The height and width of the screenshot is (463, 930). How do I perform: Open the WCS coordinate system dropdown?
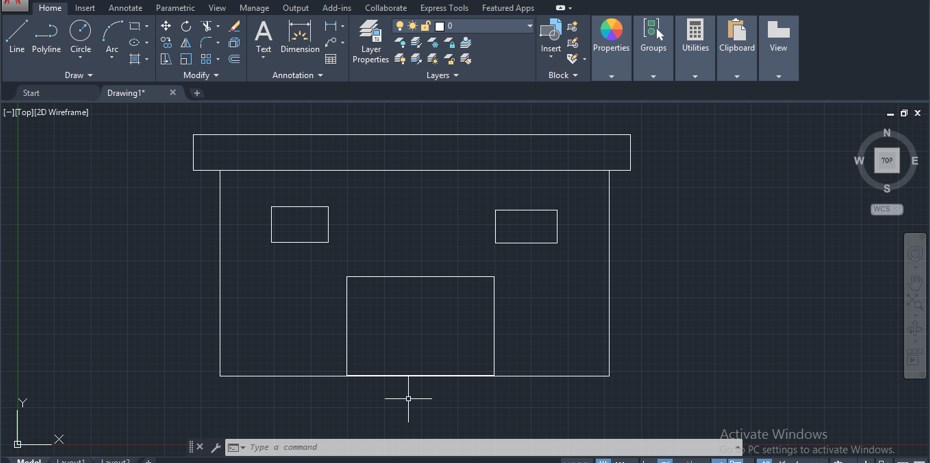point(887,209)
